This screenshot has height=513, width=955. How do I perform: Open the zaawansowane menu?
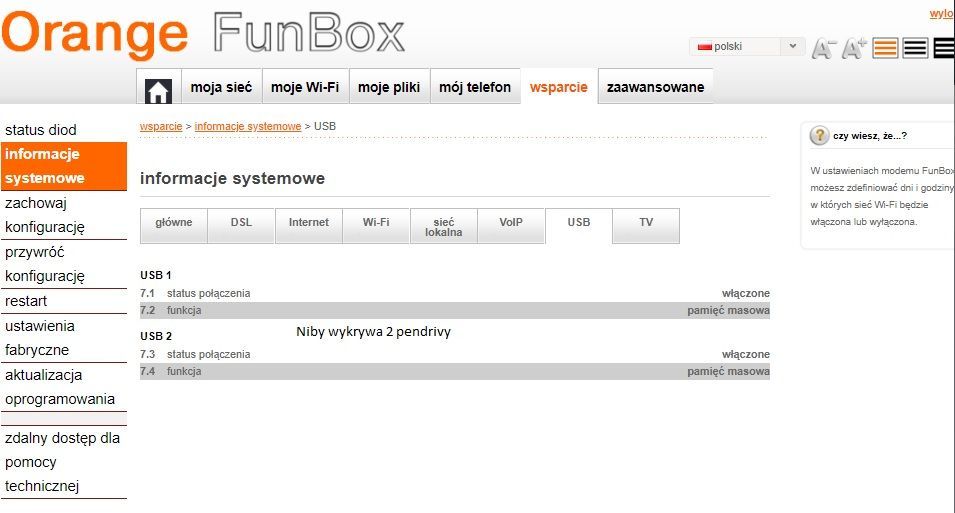(655, 87)
